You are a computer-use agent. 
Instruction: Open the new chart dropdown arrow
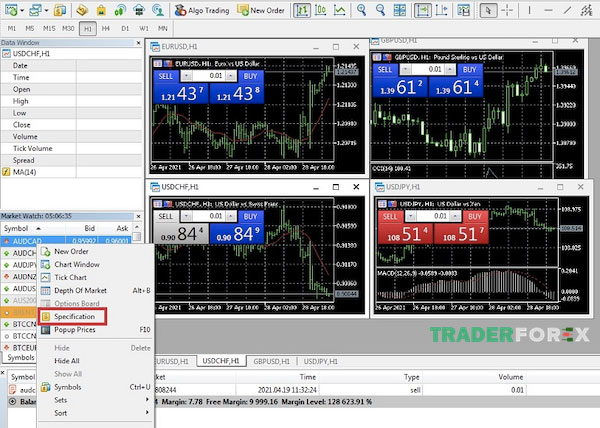point(22,10)
